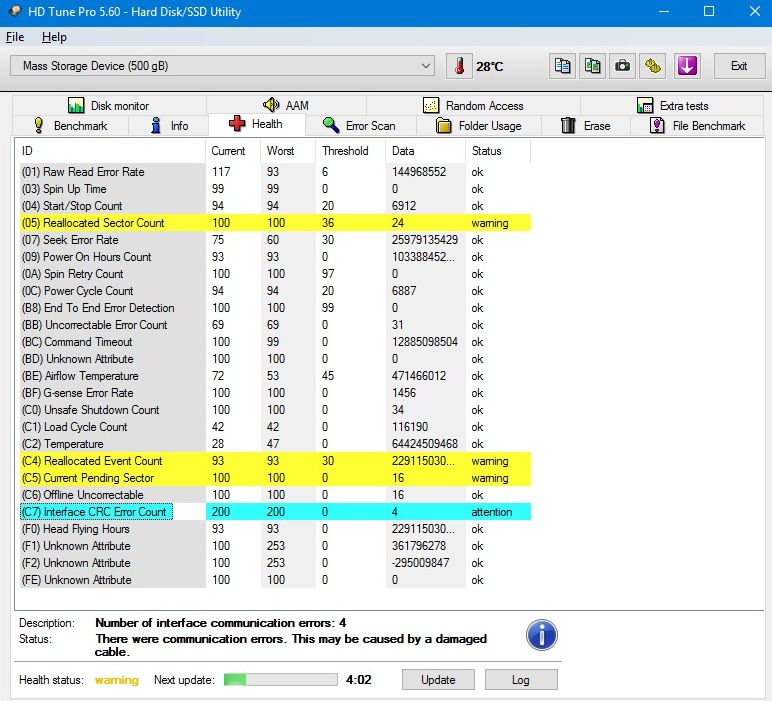Click the thermometer temperature icon
772x701 pixels.
coord(459,66)
